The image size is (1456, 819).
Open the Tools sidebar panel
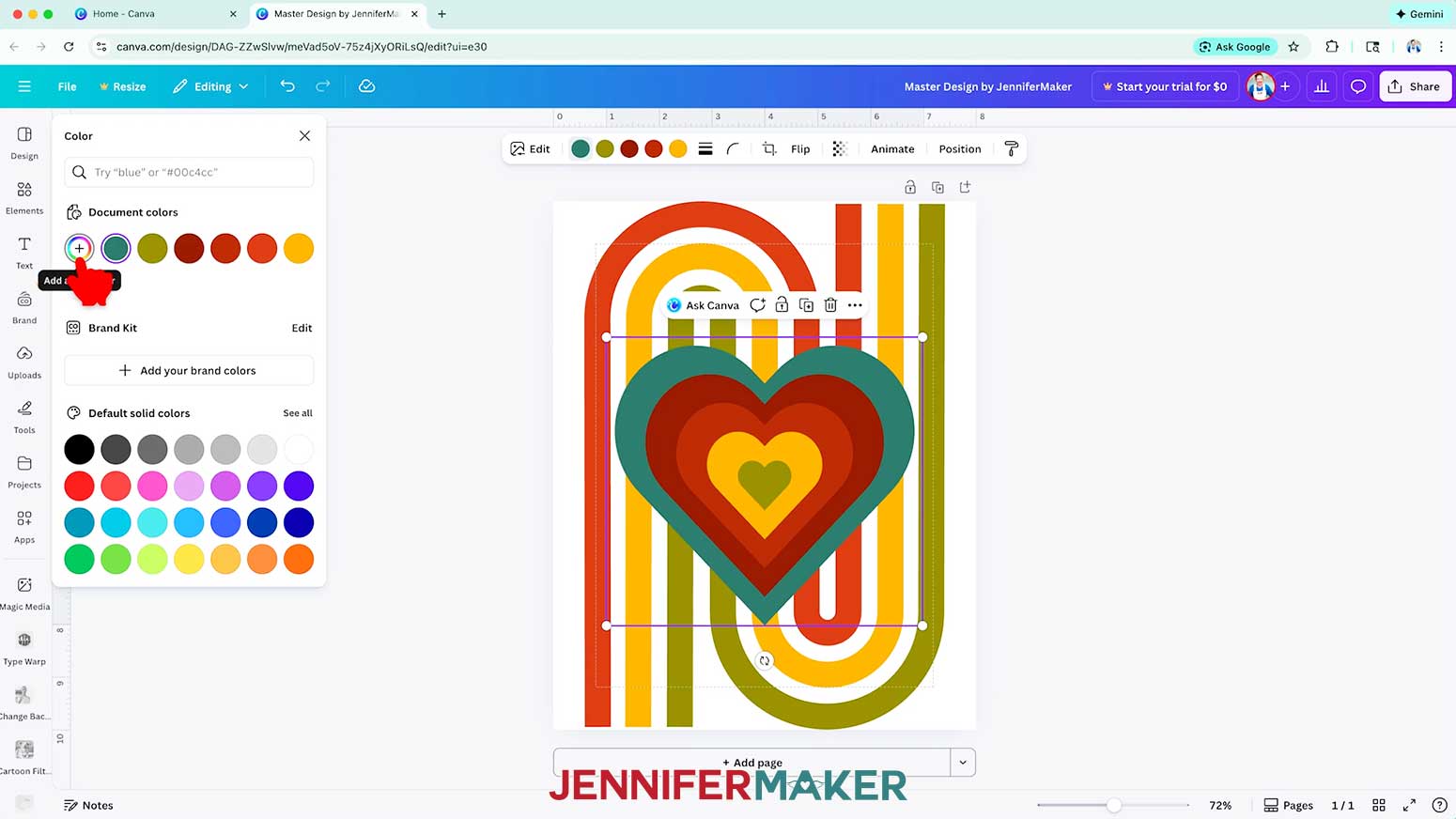[x=24, y=417]
